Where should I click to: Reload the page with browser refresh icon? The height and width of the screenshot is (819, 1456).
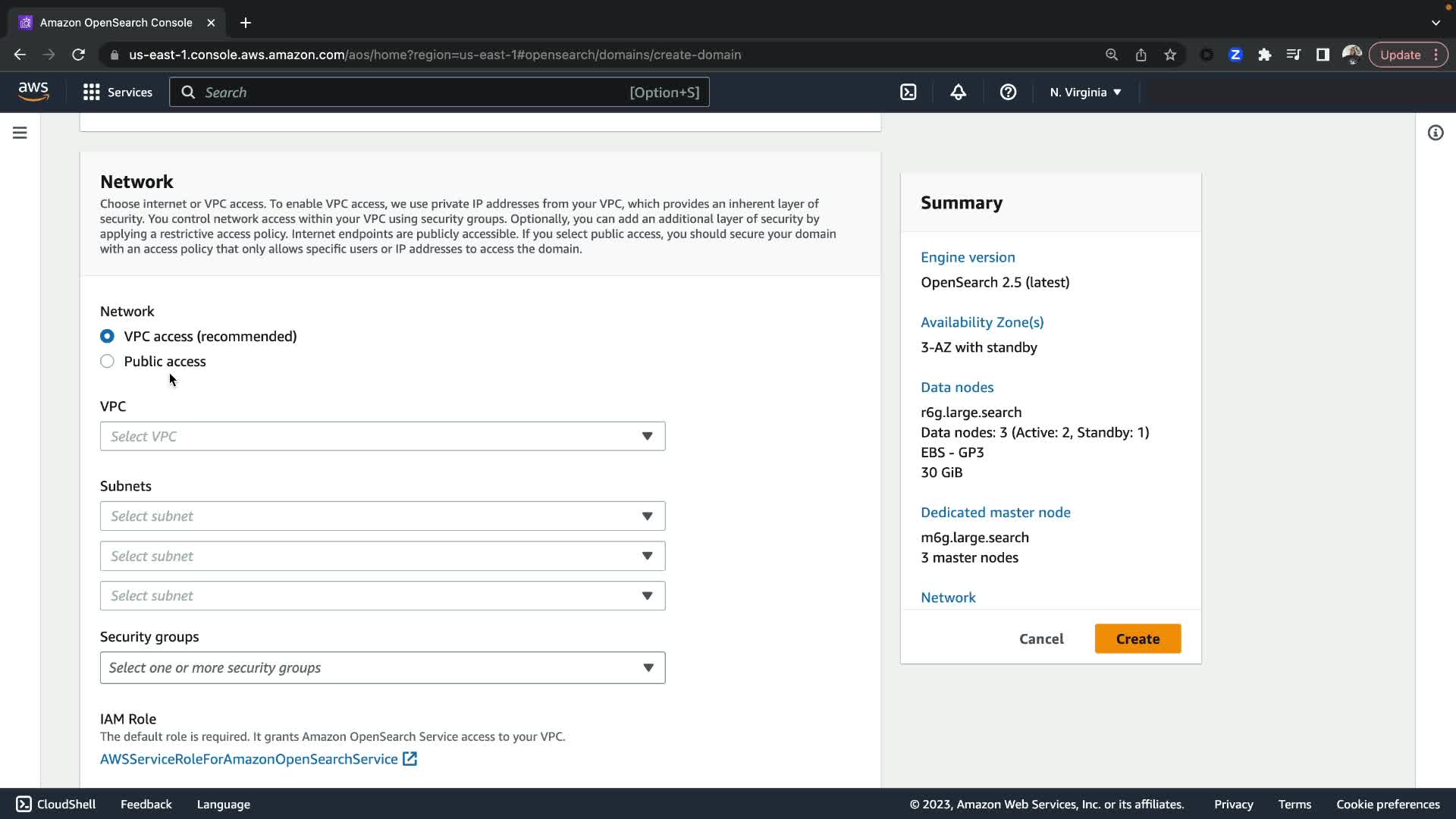click(x=78, y=55)
